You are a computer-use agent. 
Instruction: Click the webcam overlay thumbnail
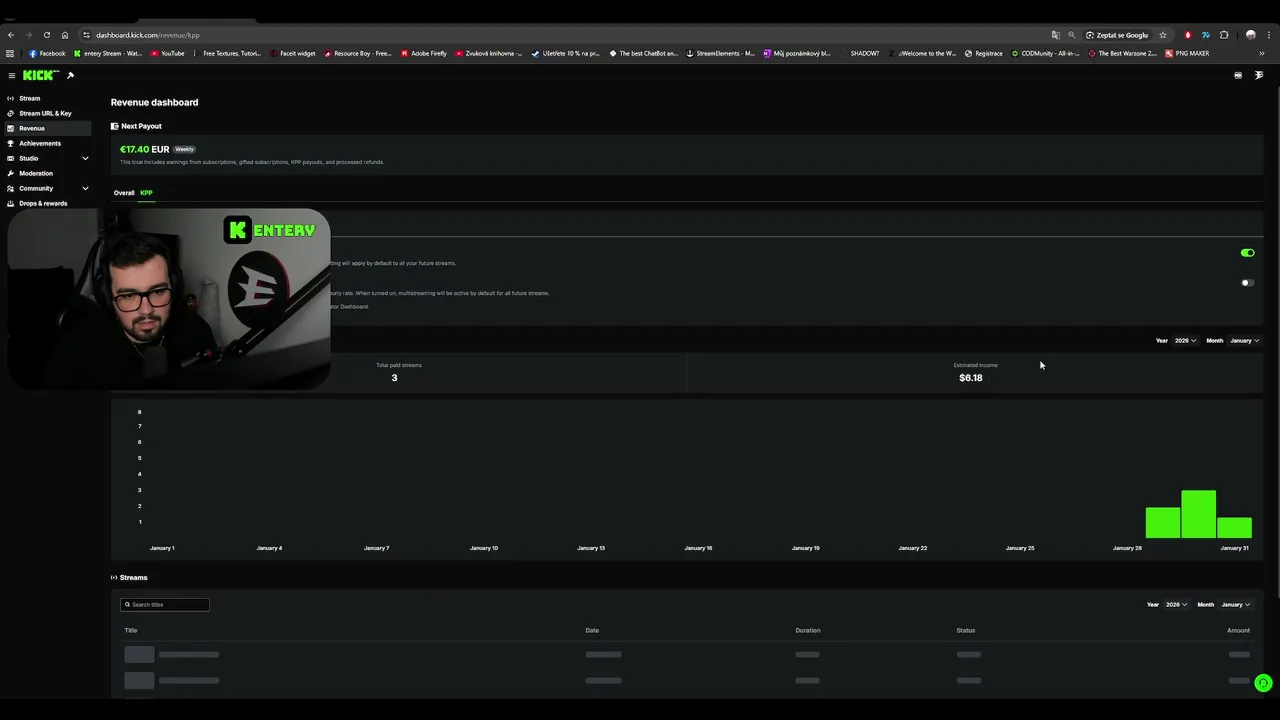click(x=168, y=298)
